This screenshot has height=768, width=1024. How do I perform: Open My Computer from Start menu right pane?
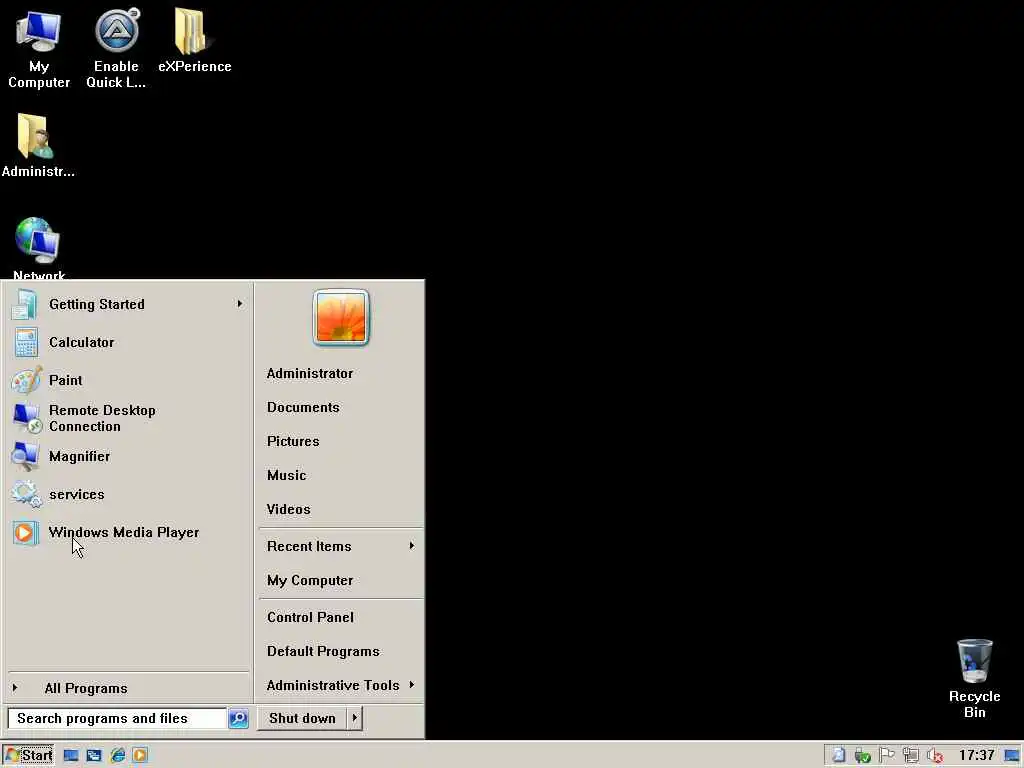point(310,581)
